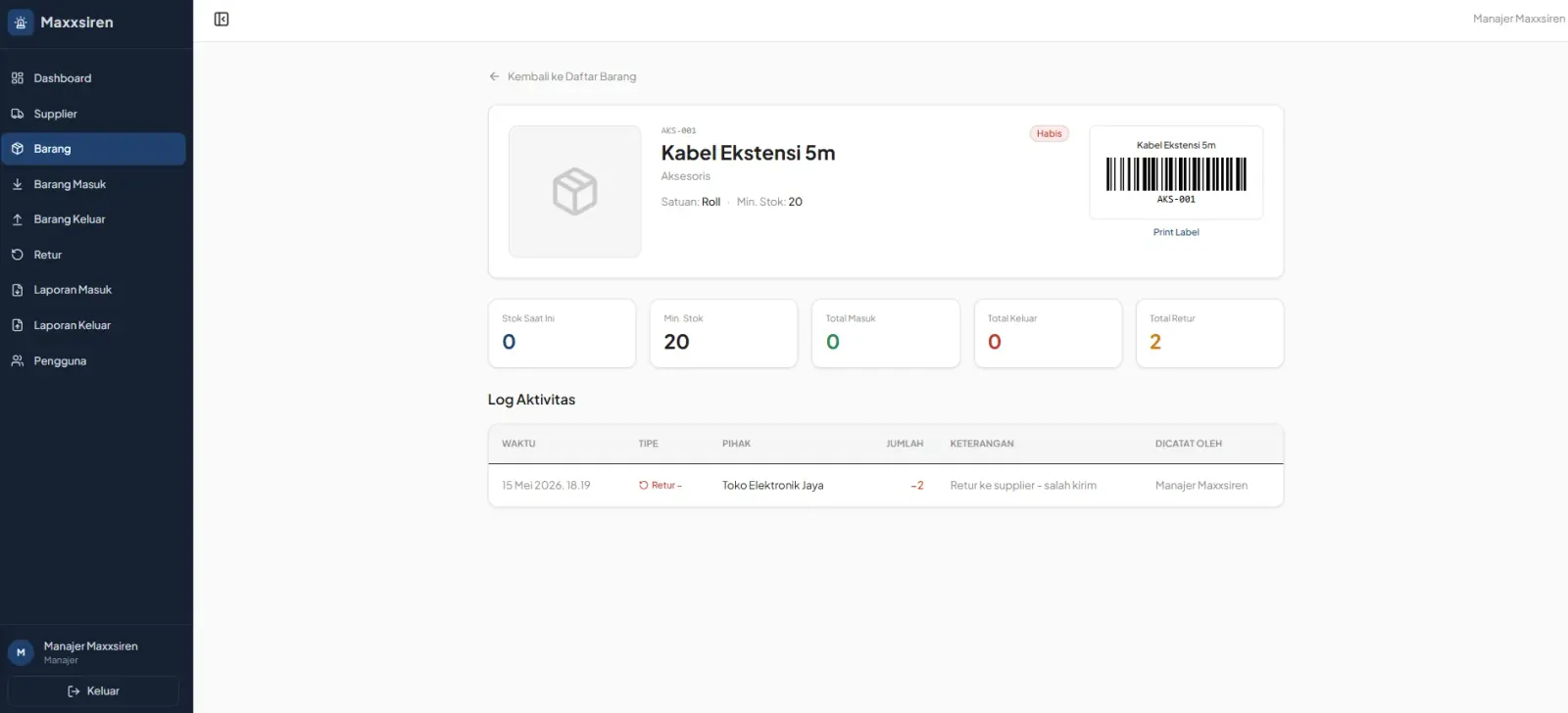Click the DICATAT OLEH column header
1568x713 pixels.
coord(1189,444)
